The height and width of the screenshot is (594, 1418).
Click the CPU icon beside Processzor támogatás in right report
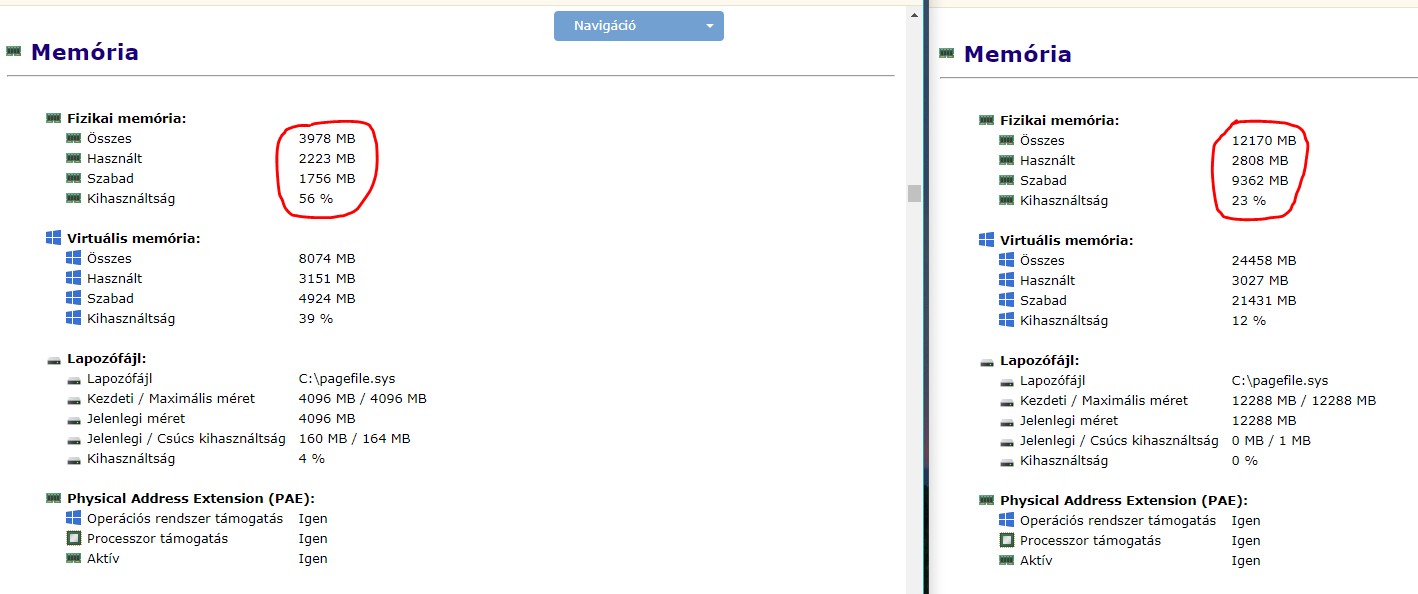(x=1007, y=540)
